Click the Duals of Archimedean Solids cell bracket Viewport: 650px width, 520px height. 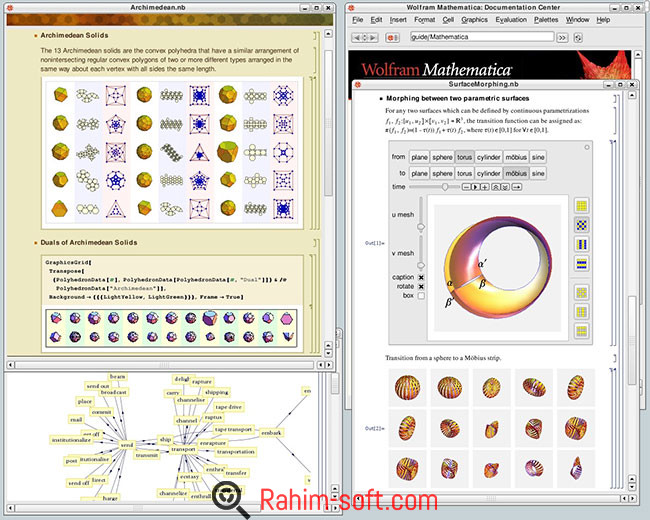click(316, 243)
